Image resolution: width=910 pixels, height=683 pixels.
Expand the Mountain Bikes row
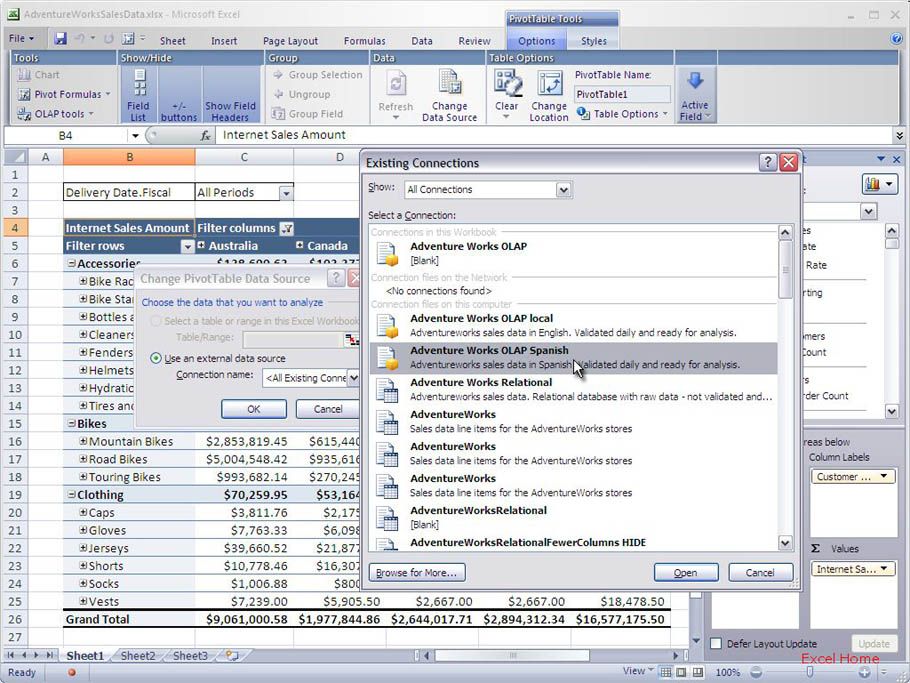coord(83,441)
